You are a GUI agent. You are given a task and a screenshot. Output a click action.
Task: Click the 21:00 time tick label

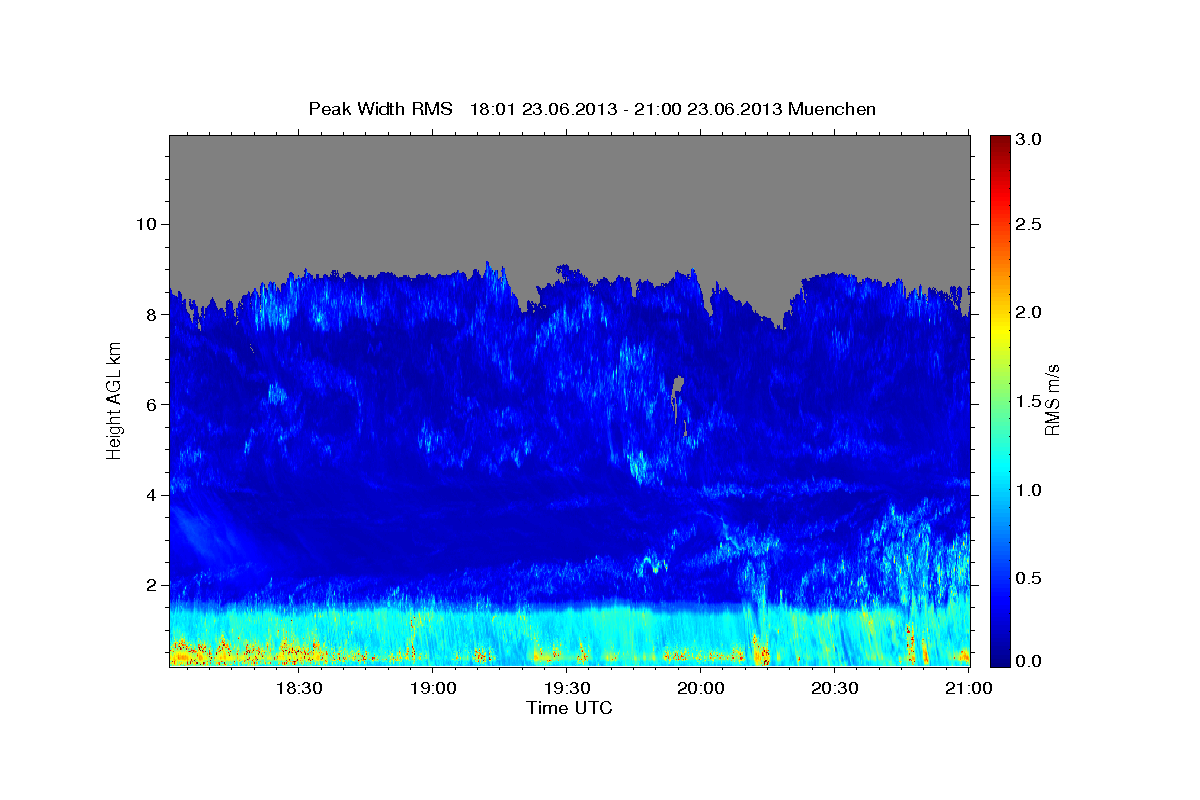click(968, 688)
